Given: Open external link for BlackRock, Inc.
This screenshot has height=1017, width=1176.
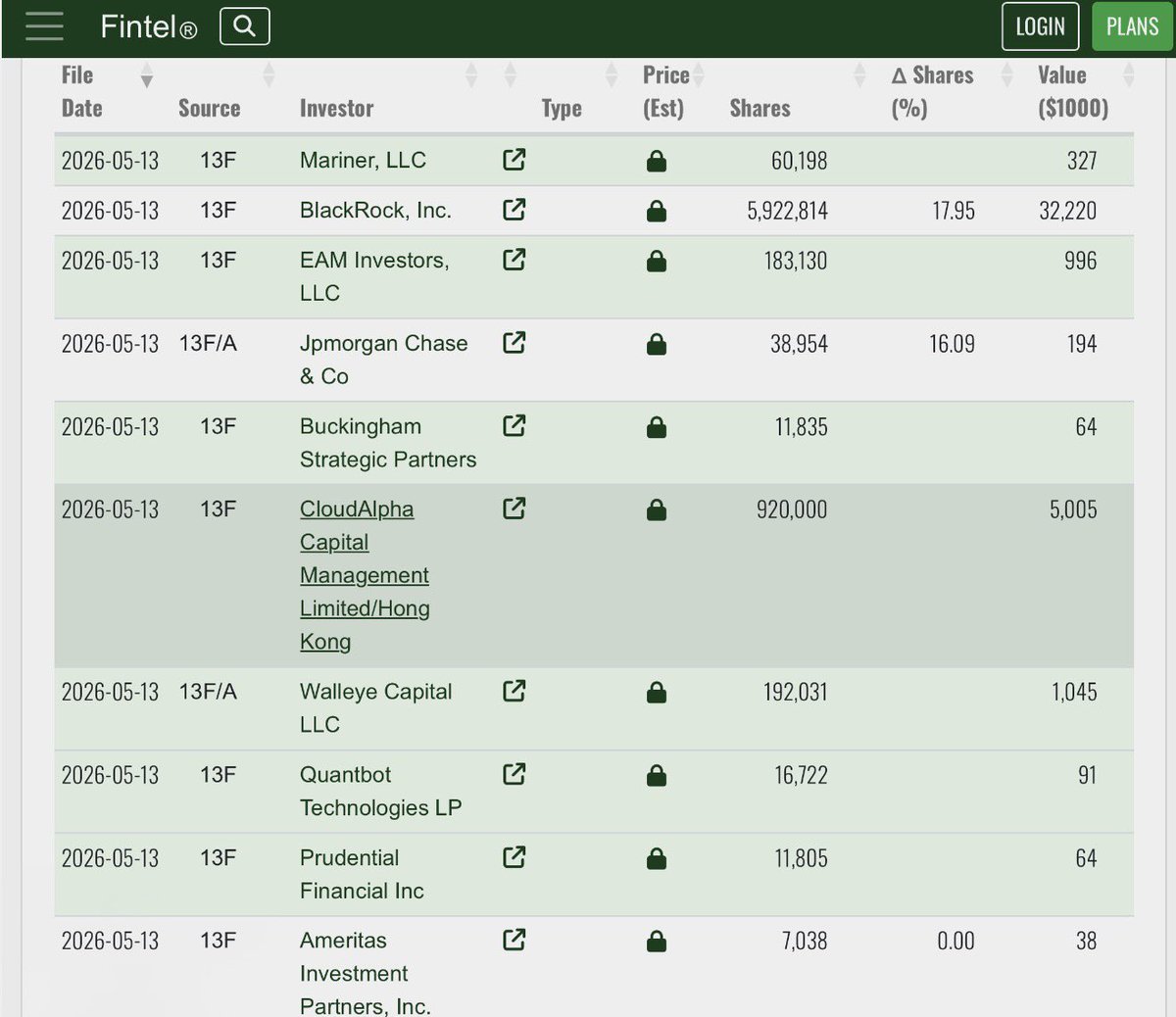Looking at the screenshot, I should [x=514, y=209].
